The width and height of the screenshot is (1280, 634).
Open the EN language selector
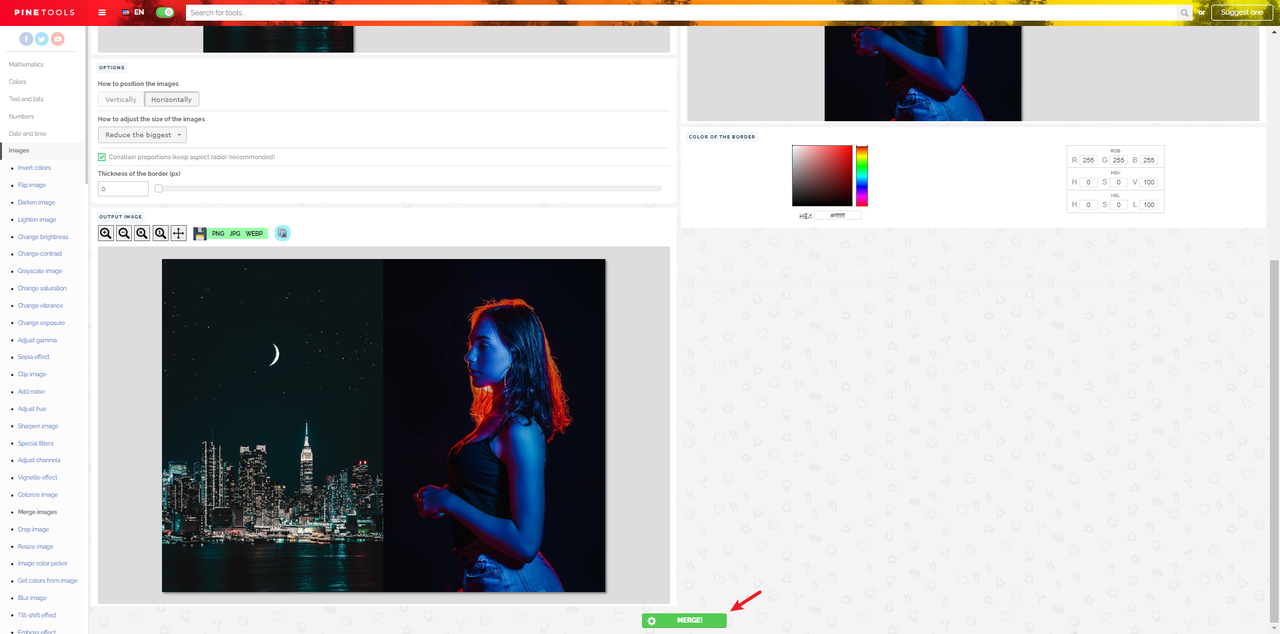(133, 12)
